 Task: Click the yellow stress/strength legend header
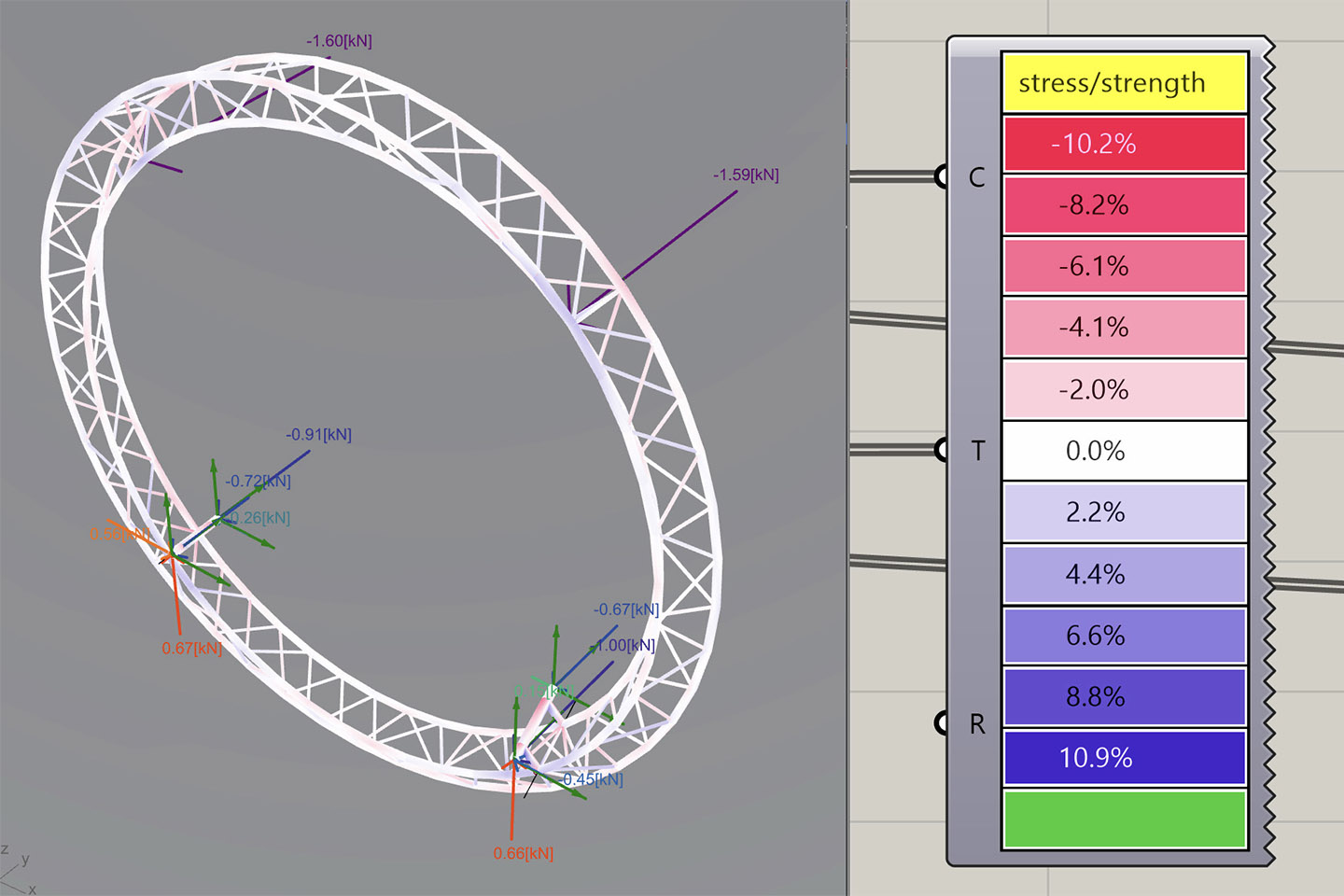(1124, 83)
